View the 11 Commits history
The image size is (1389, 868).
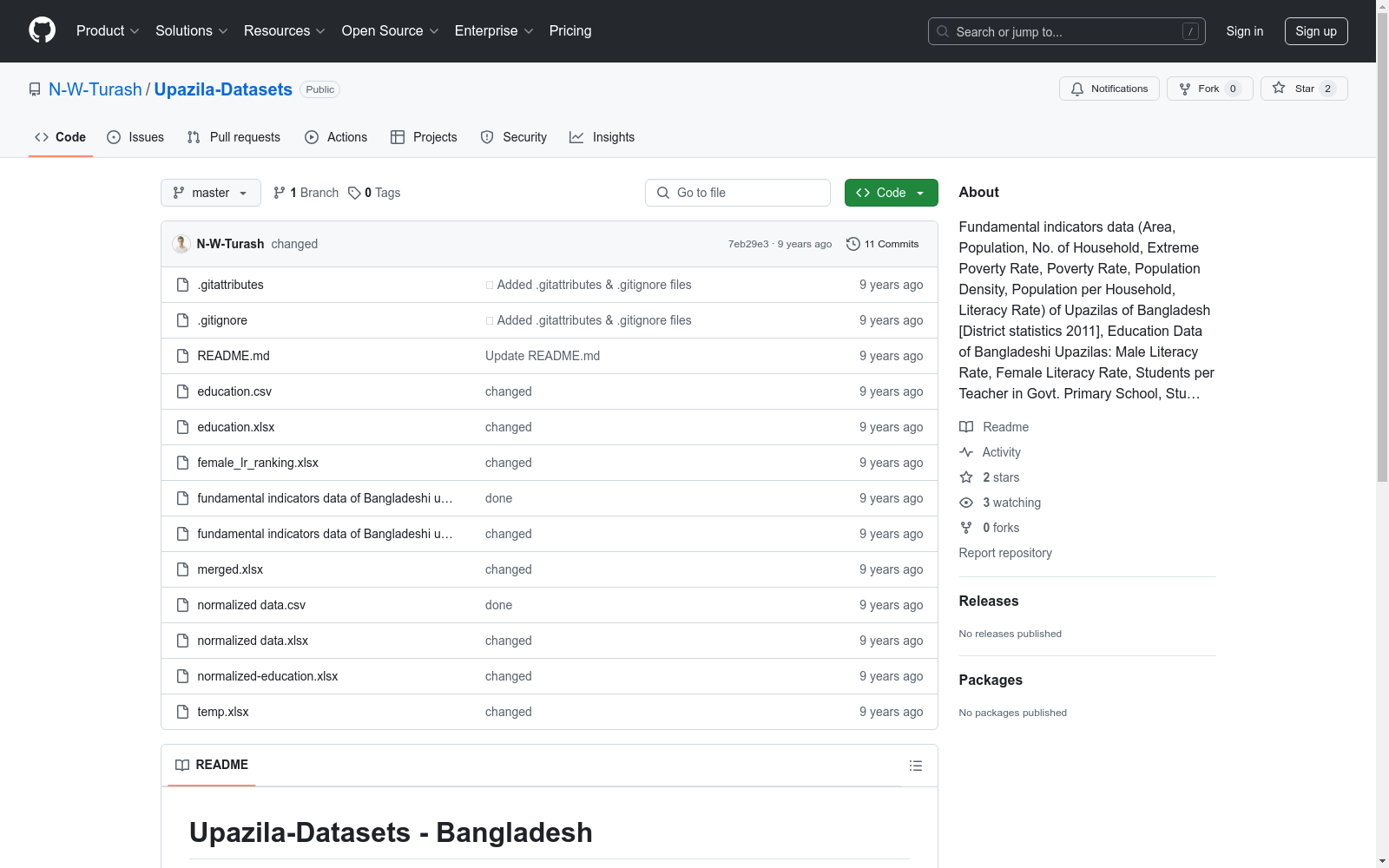pos(883,244)
